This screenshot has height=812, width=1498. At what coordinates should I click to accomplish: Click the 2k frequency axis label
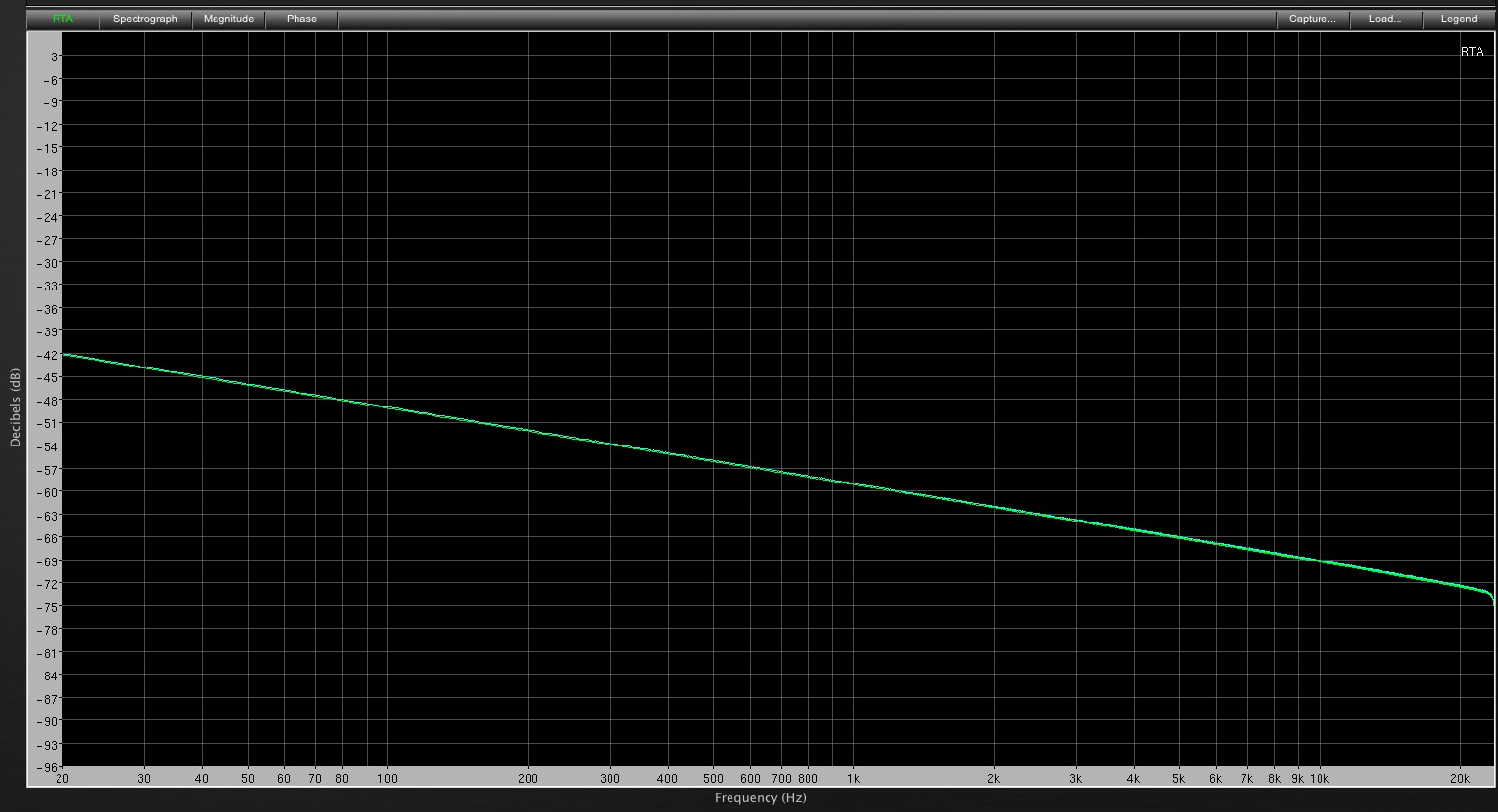[994, 779]
